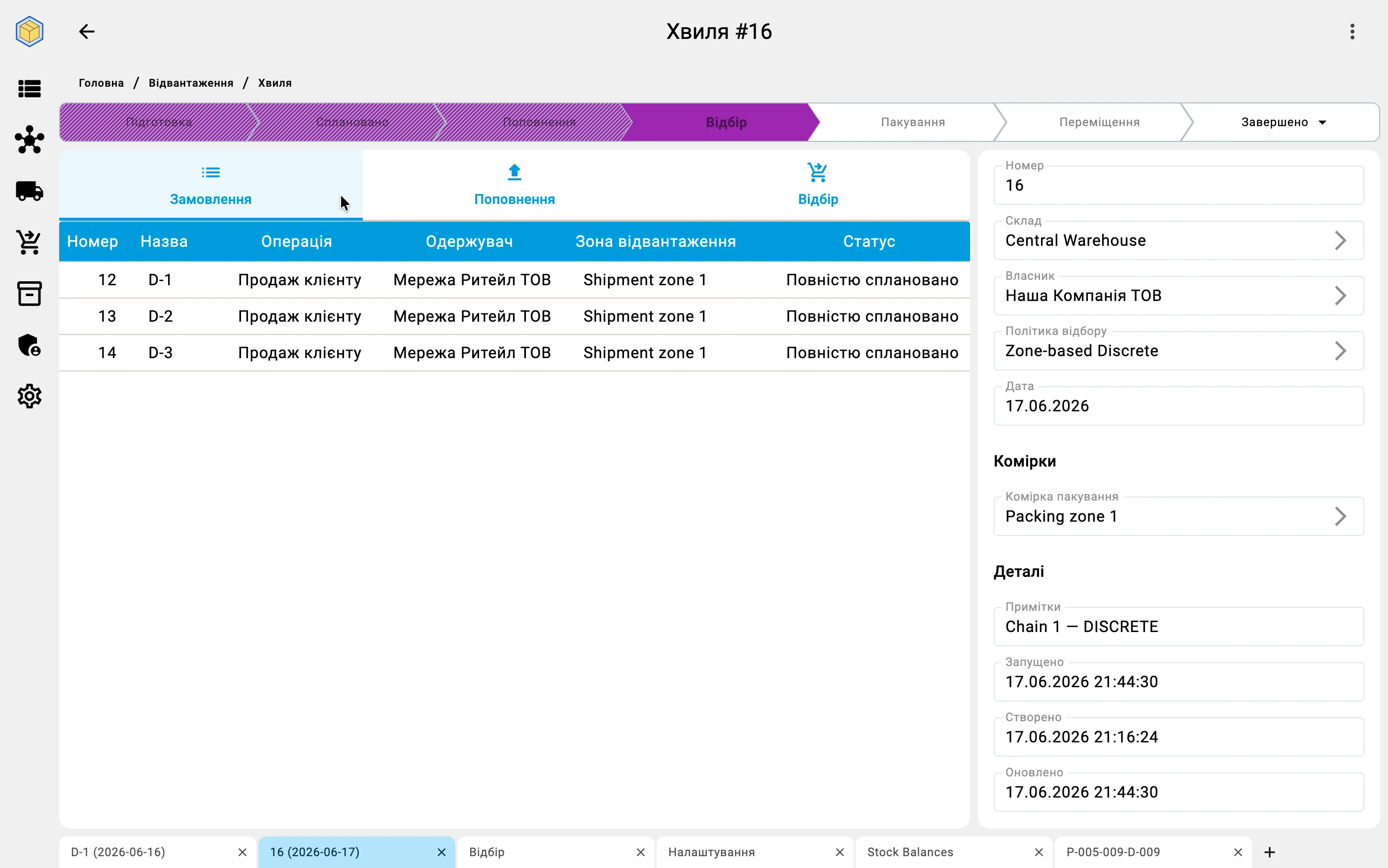The height and width of the screenshot is (868, 1388).
Task: Select the active Відбір stage step
Action: point(726,122)
